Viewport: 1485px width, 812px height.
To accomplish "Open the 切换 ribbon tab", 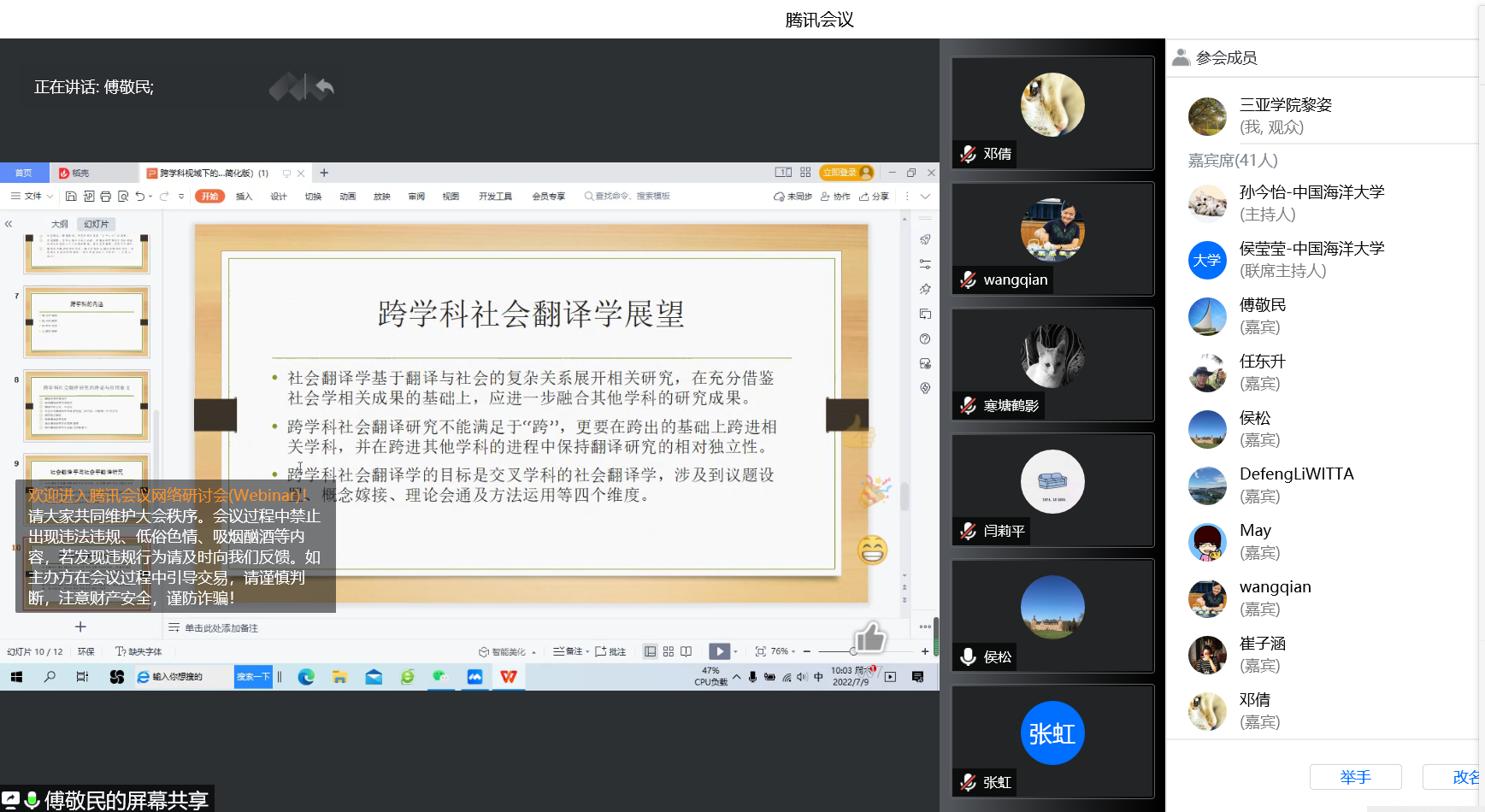I will (313, 197).
